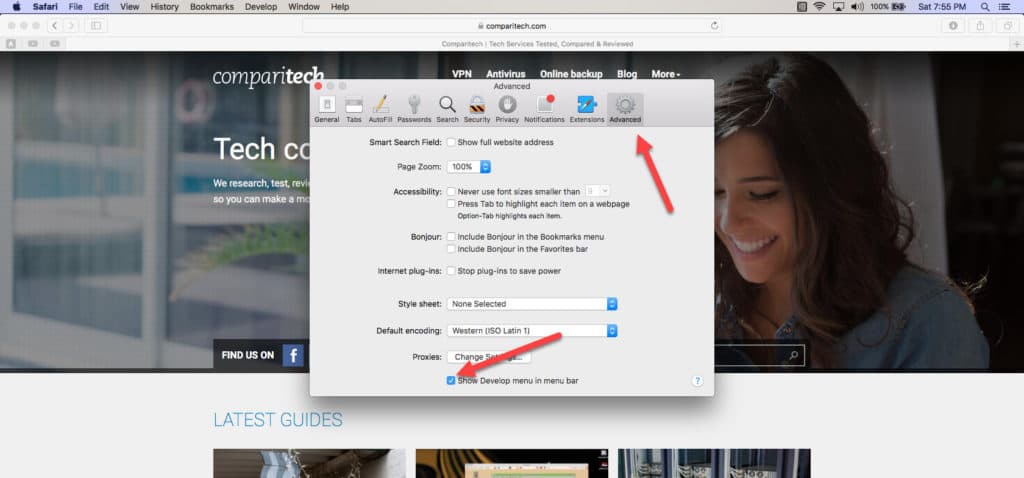The width and height of the screenshot is (1024, 478).
Task: Click the Comparitech logo
Action: 268,76
